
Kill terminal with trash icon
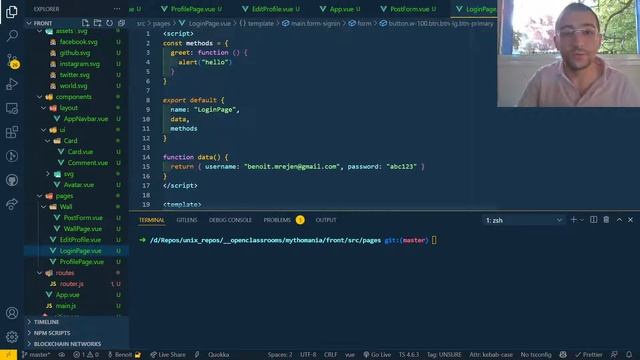click(x=606, y=220)
